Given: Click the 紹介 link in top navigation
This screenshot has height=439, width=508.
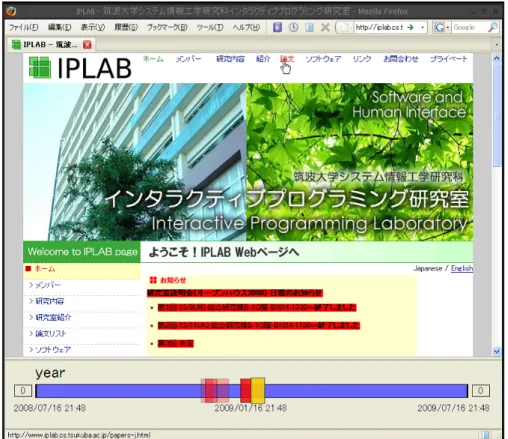Looking at the screenshot, I should tap(263, 59).
